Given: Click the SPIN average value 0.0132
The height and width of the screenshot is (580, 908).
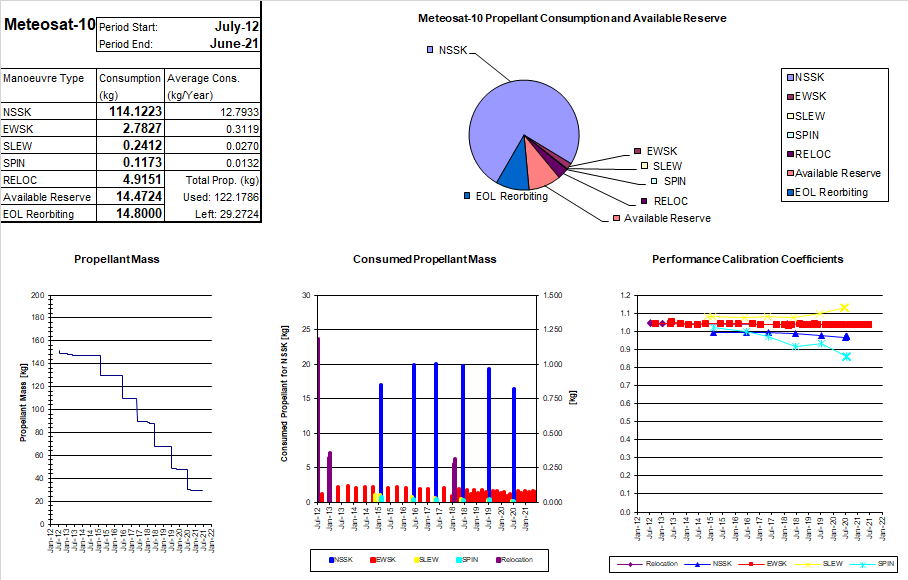Looking at the screenshot, I should pos(242,163).
